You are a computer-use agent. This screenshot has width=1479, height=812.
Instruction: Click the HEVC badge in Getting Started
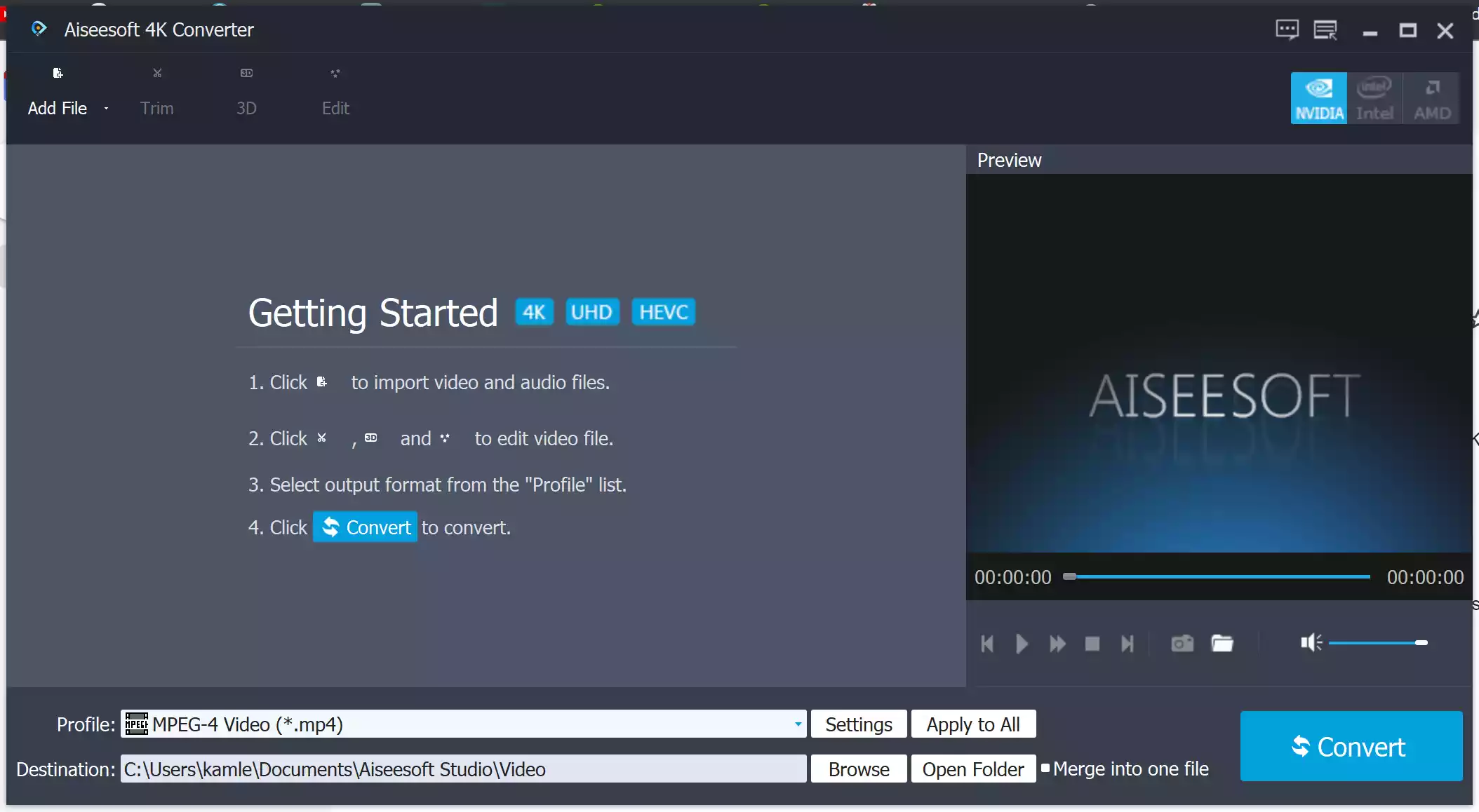click(664, 312)
